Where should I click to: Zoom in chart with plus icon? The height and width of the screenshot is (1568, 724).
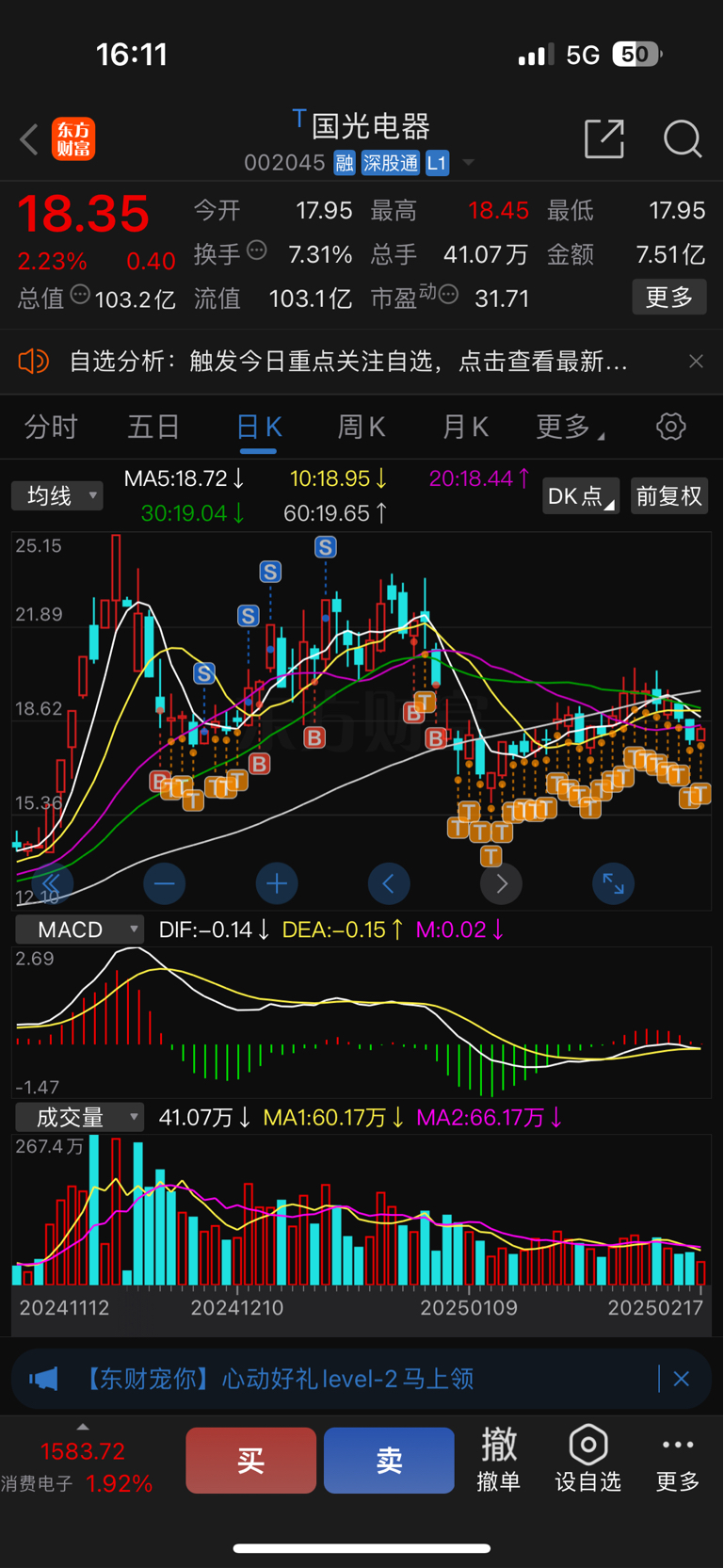pyautogui.click(x=277, y=883)
